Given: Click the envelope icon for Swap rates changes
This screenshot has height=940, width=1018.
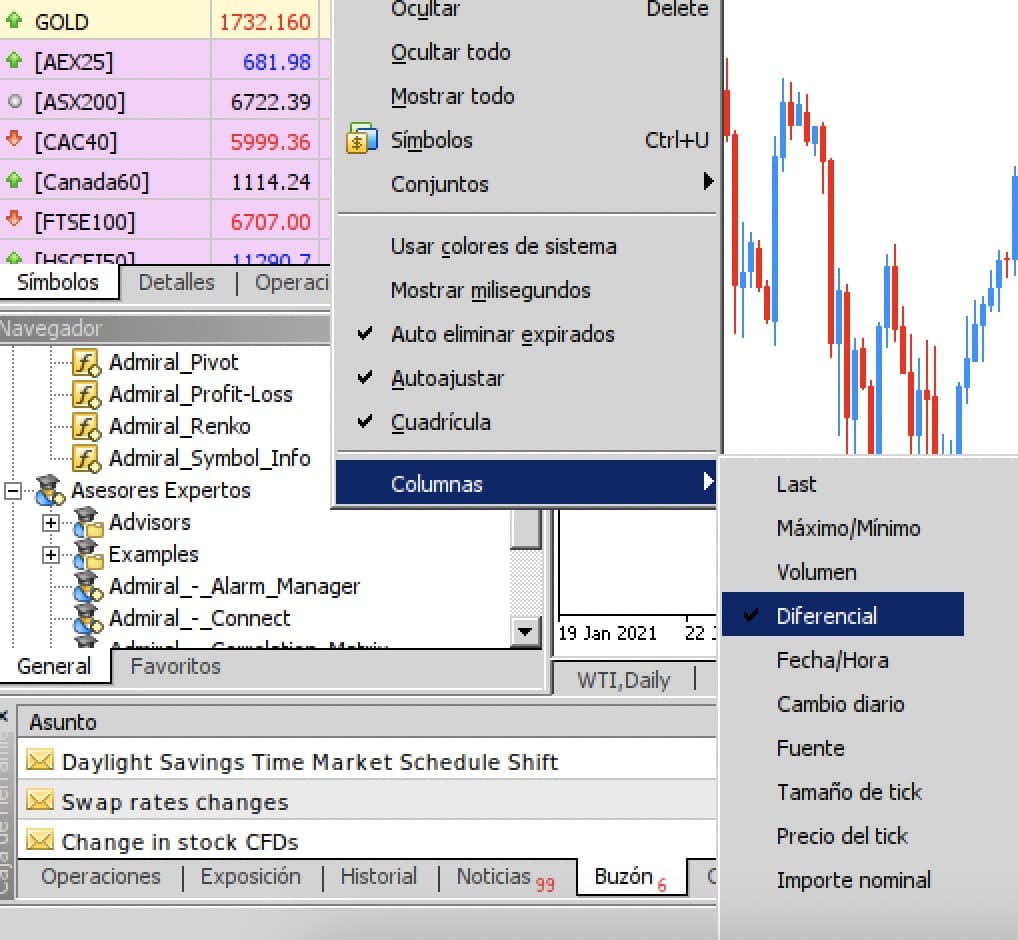Looking at the screenshot, I should point(40,800).
